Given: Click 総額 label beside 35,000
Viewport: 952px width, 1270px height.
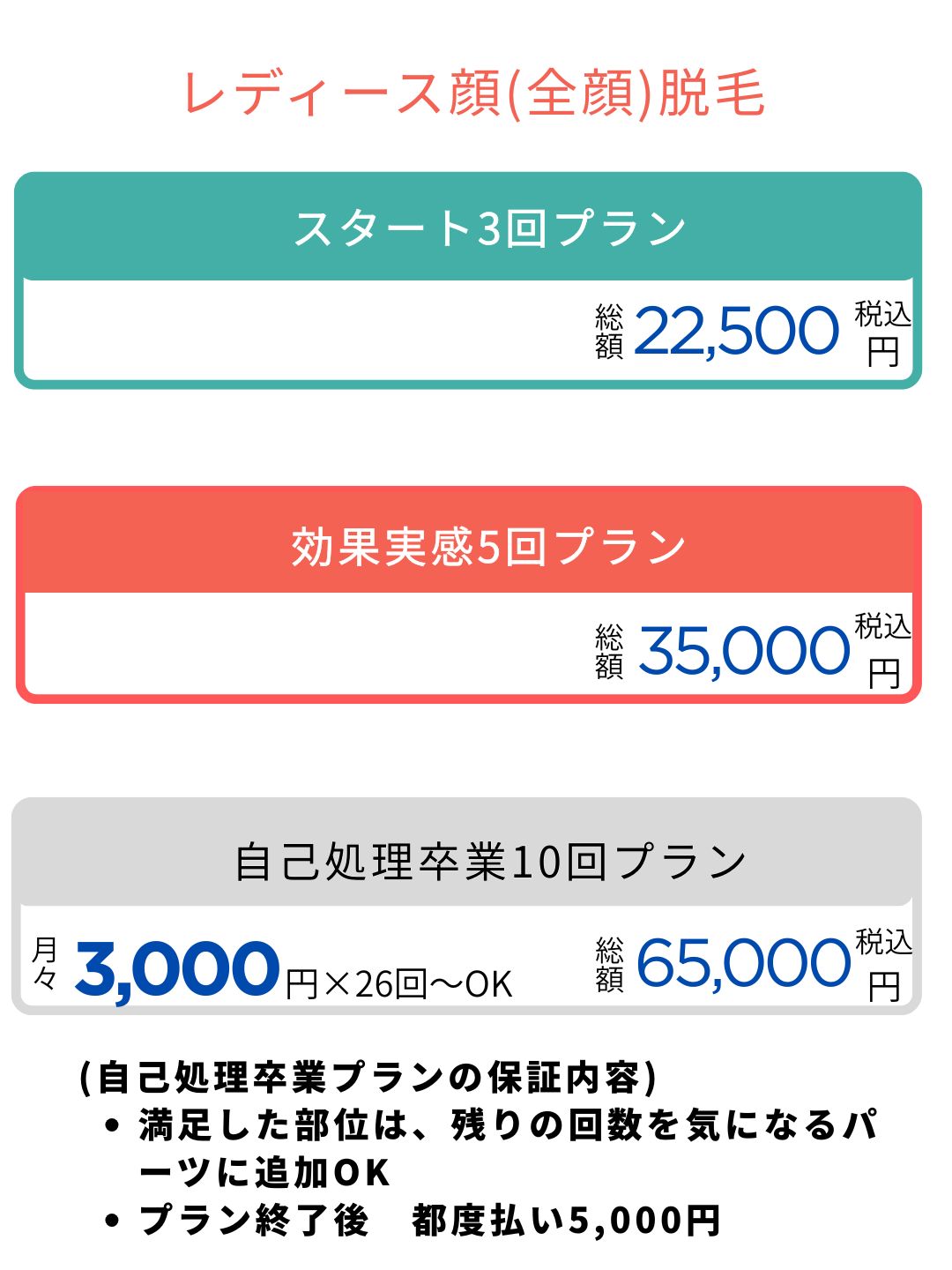Looking at the screenshot, I should coord(608,652).
